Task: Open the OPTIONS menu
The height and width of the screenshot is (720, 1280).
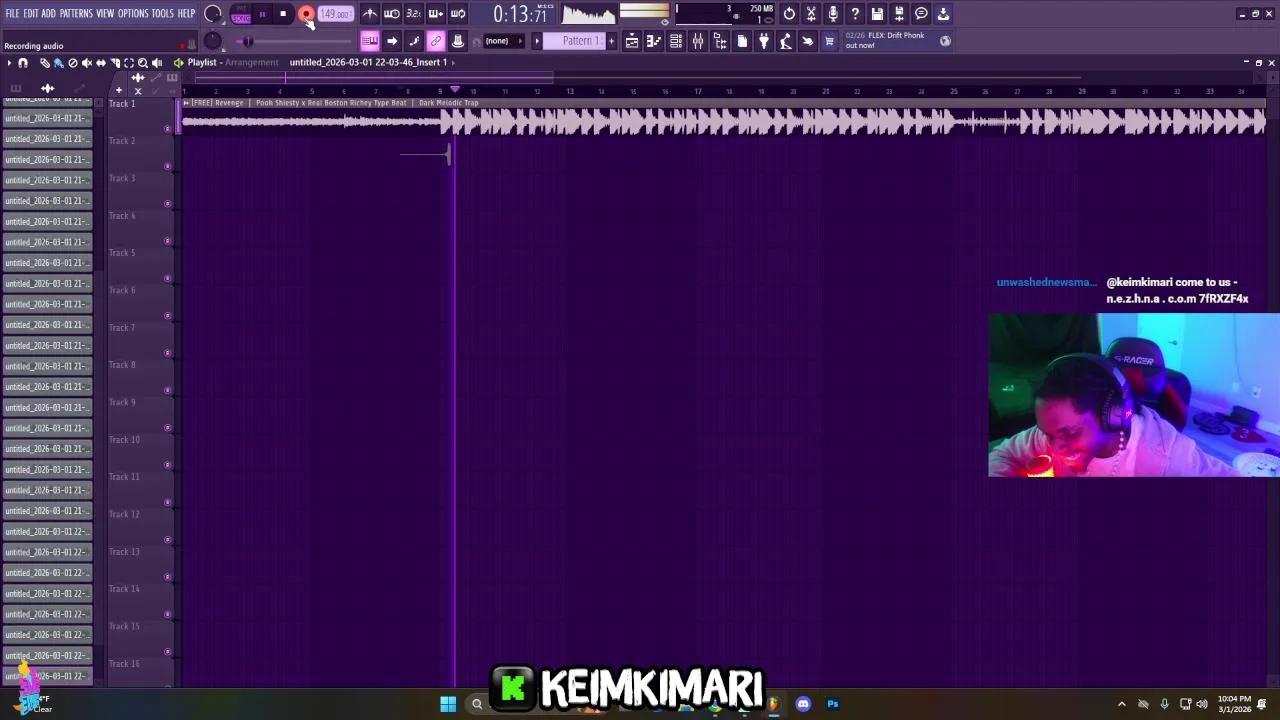Action: click(133, 14)
